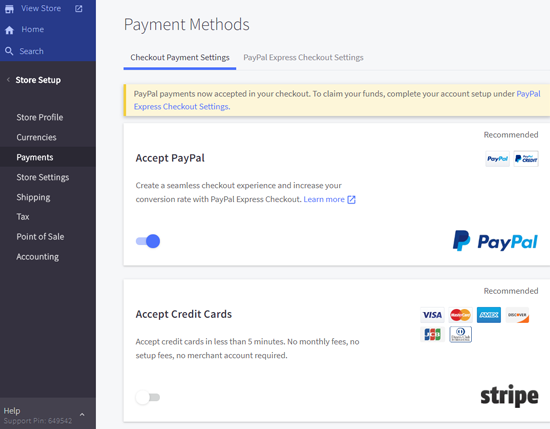
Task: Click the View Store storefront icon
Action: pyautogui.click(x=9, y=9)
